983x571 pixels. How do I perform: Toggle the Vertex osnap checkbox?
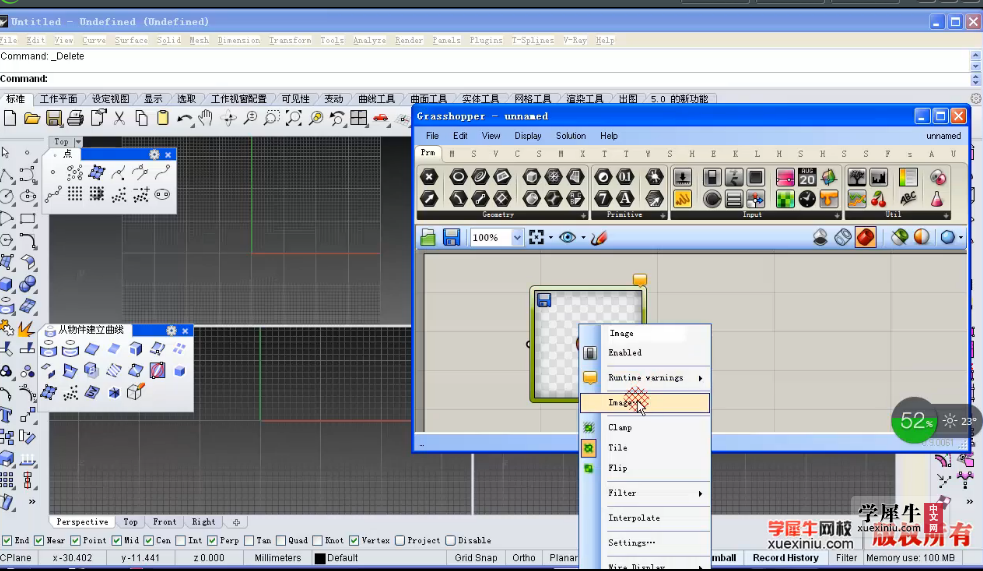[x=354, y=540]
